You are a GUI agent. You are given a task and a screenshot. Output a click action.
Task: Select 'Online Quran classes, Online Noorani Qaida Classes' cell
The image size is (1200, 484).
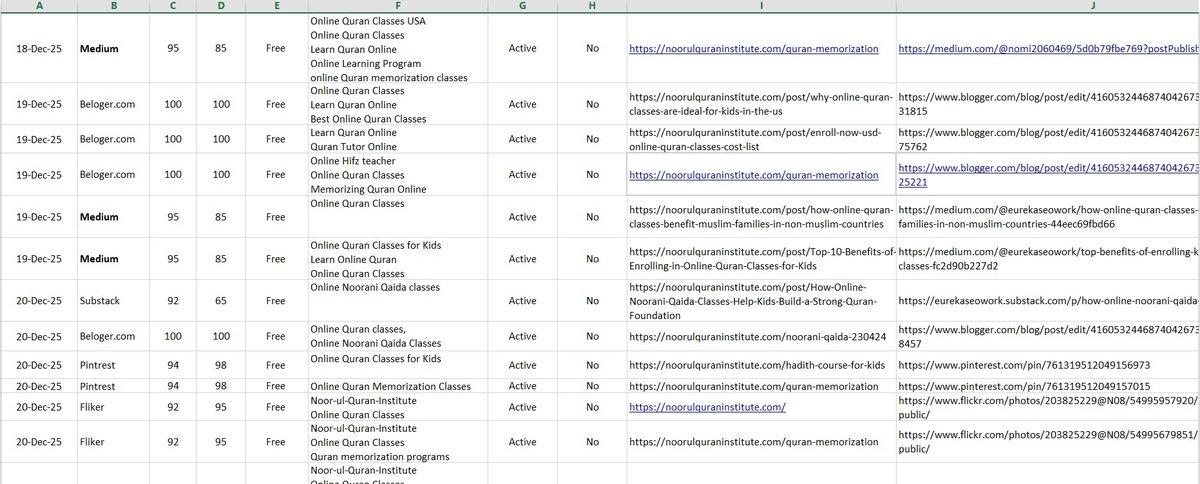click(397, 336)
